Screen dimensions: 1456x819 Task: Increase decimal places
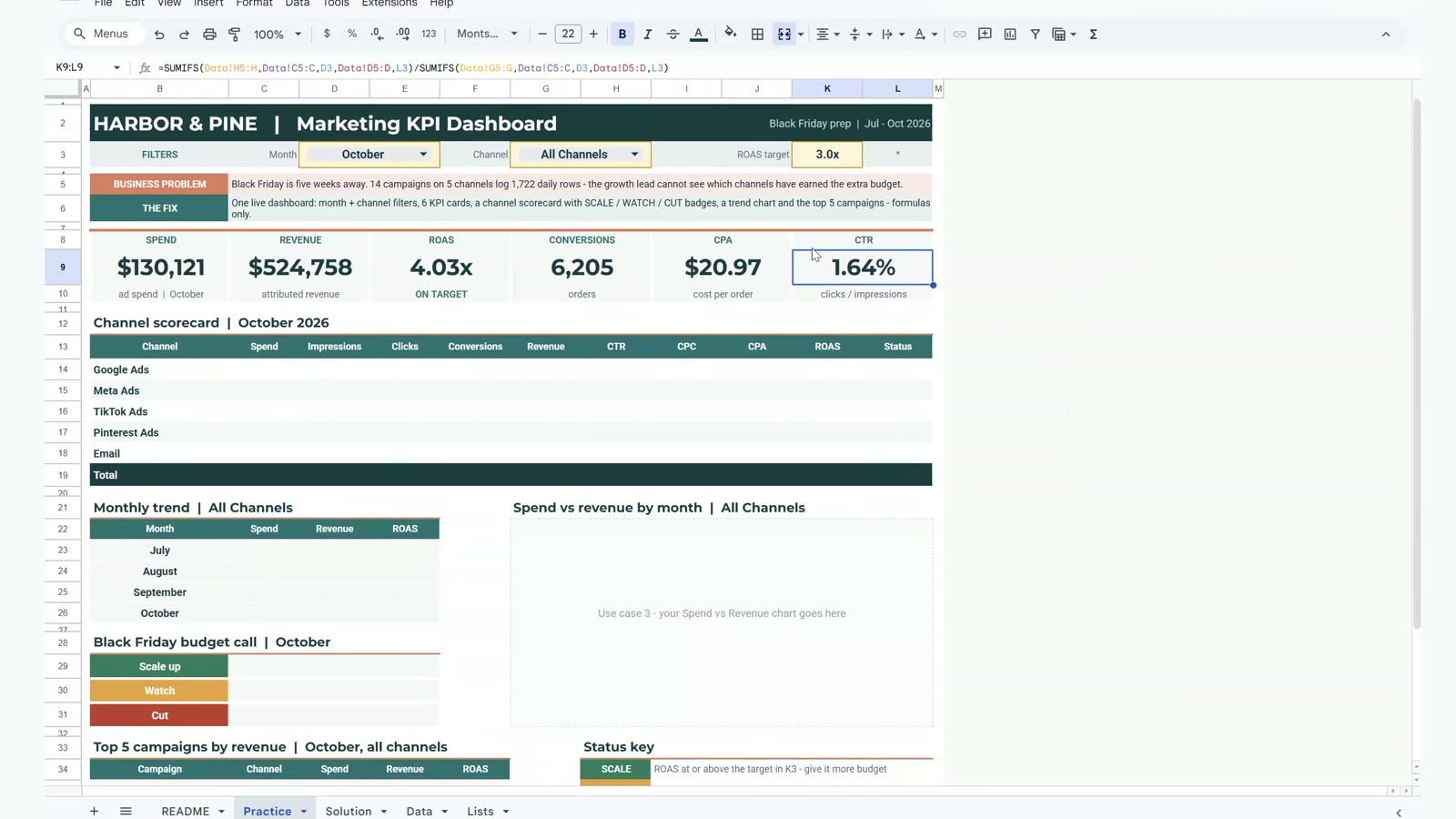click(403, 34)
